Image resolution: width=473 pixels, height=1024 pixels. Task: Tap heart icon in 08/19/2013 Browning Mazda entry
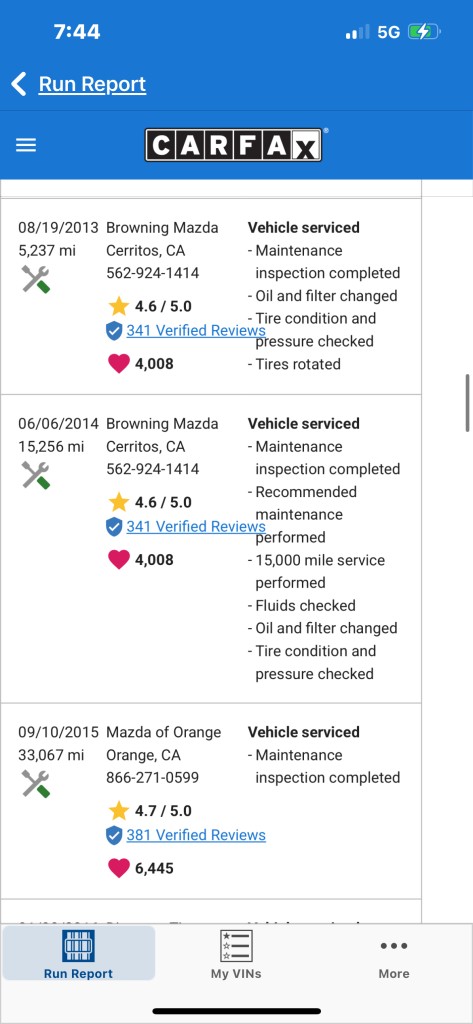tap(118, 364)
